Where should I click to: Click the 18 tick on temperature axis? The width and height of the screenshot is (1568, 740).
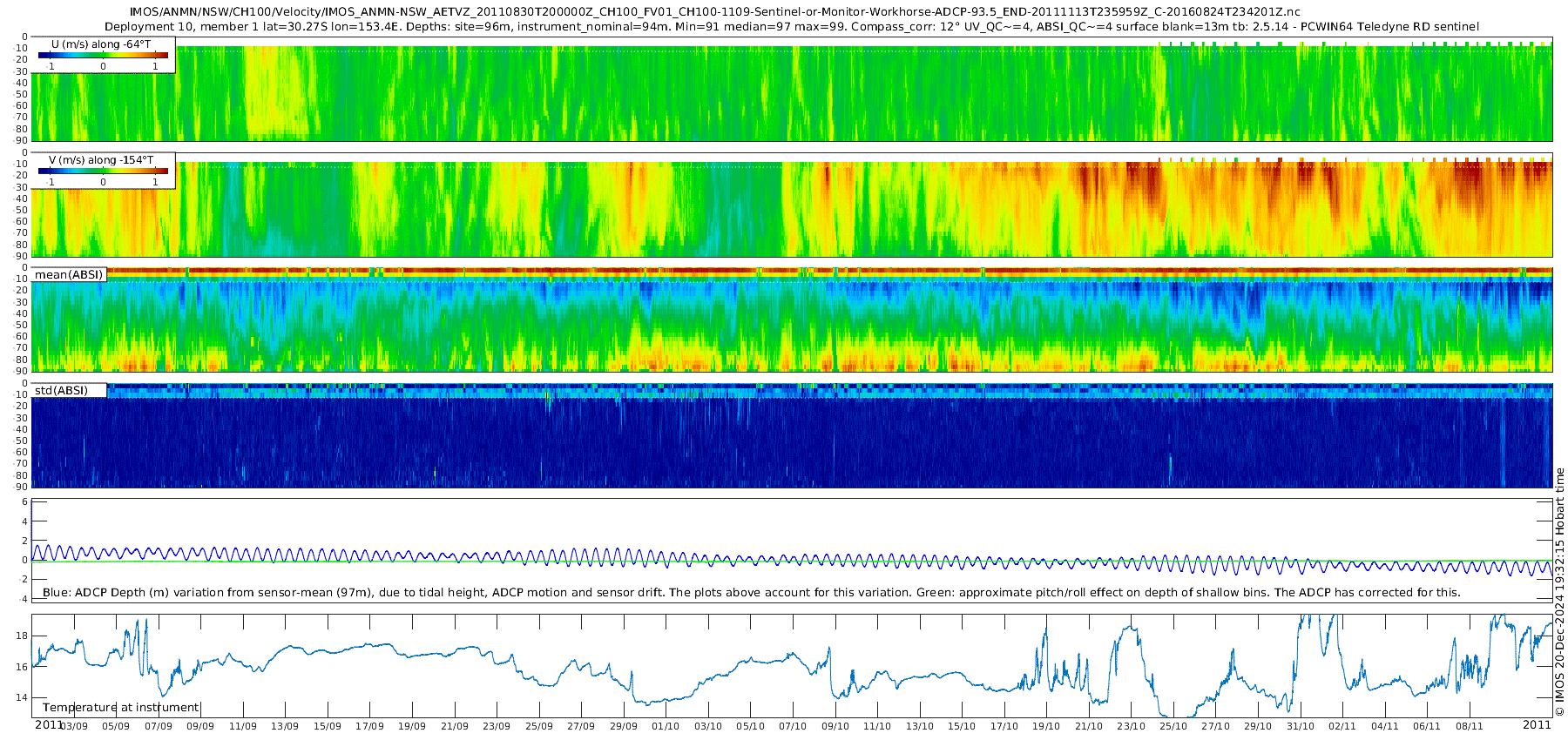[x=23, y=636]
